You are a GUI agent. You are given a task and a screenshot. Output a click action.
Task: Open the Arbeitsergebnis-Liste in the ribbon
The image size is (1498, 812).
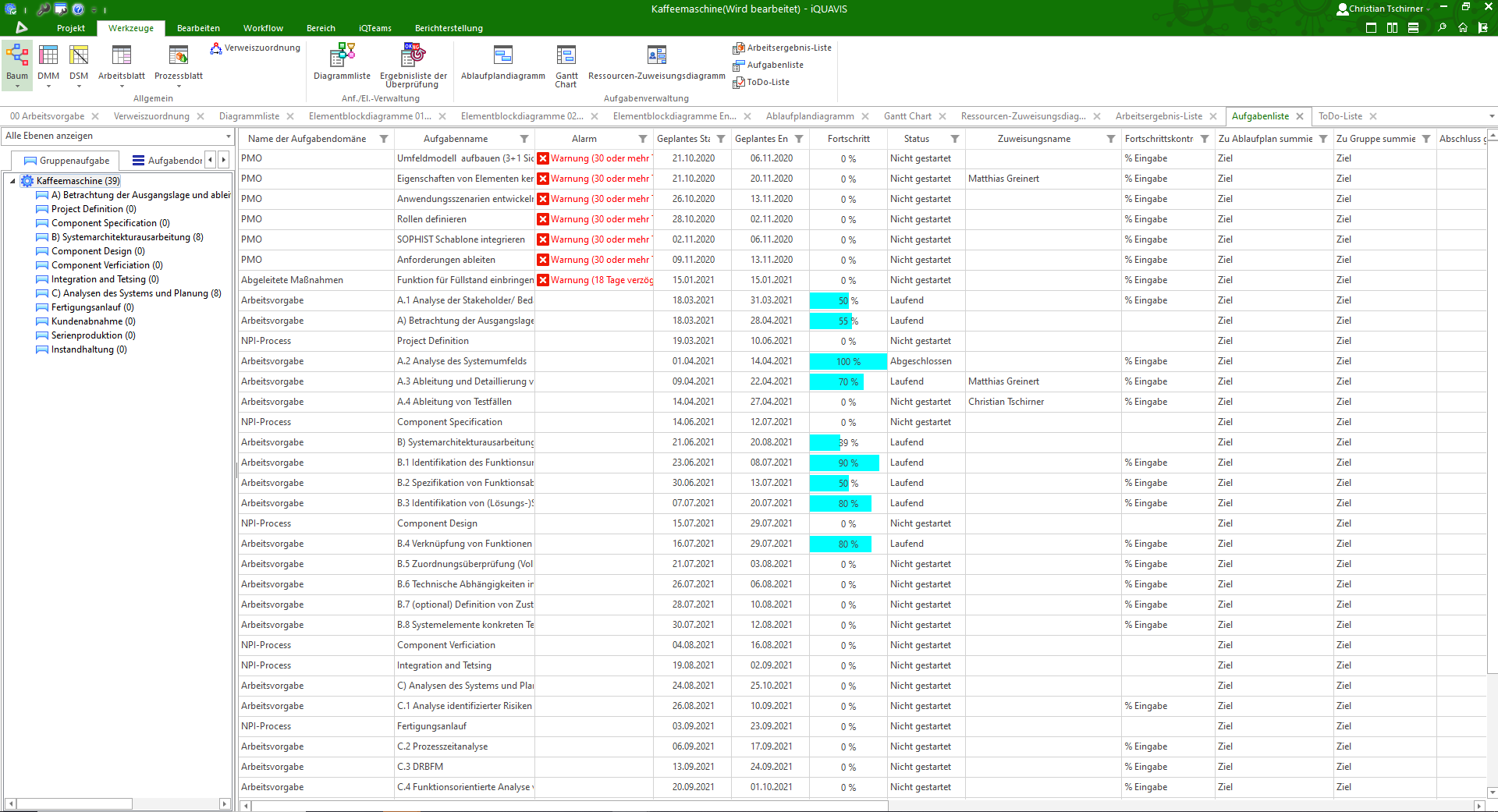tap(782, 48)
